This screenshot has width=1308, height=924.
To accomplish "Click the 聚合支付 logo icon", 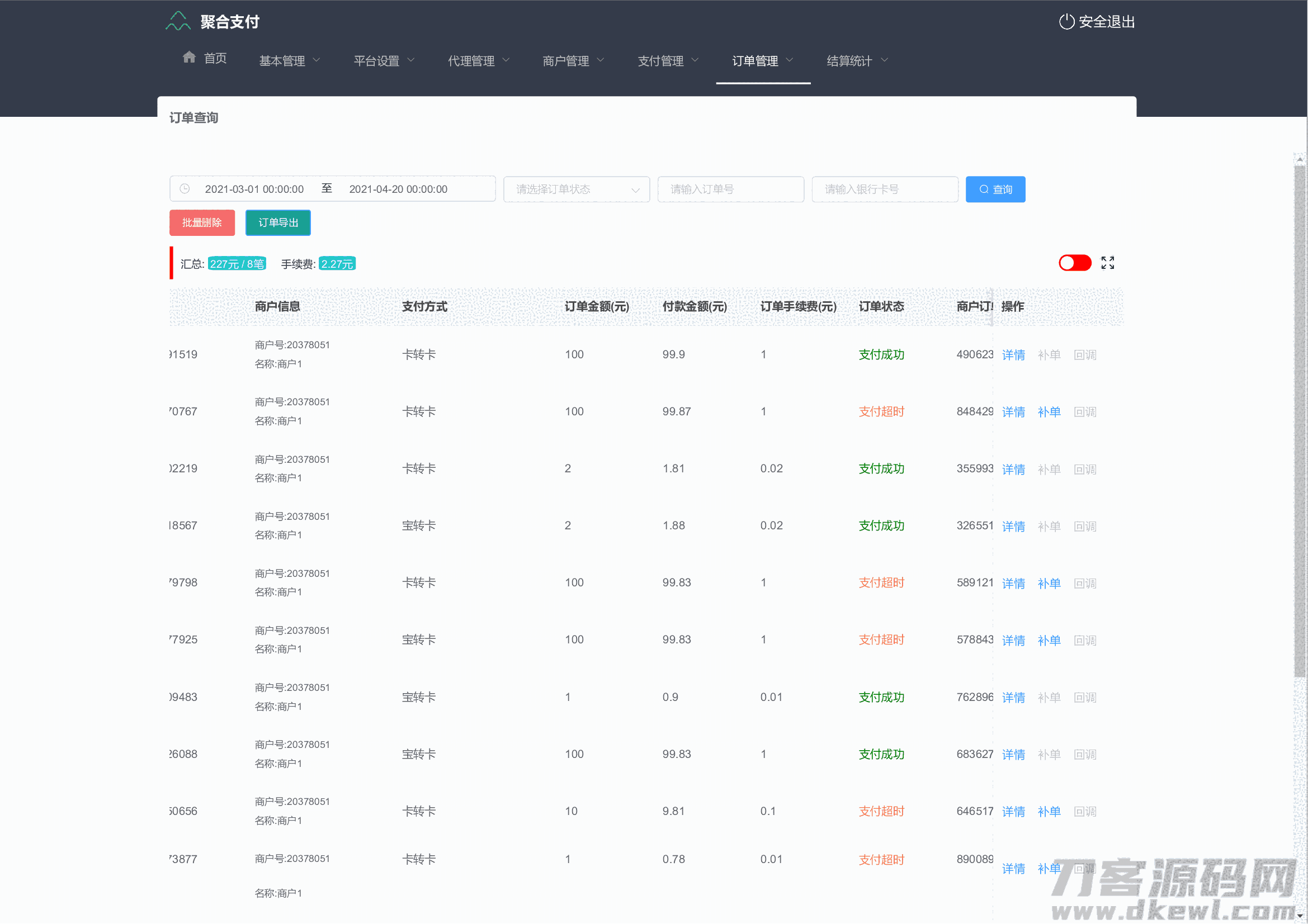I will pos(178,21).
